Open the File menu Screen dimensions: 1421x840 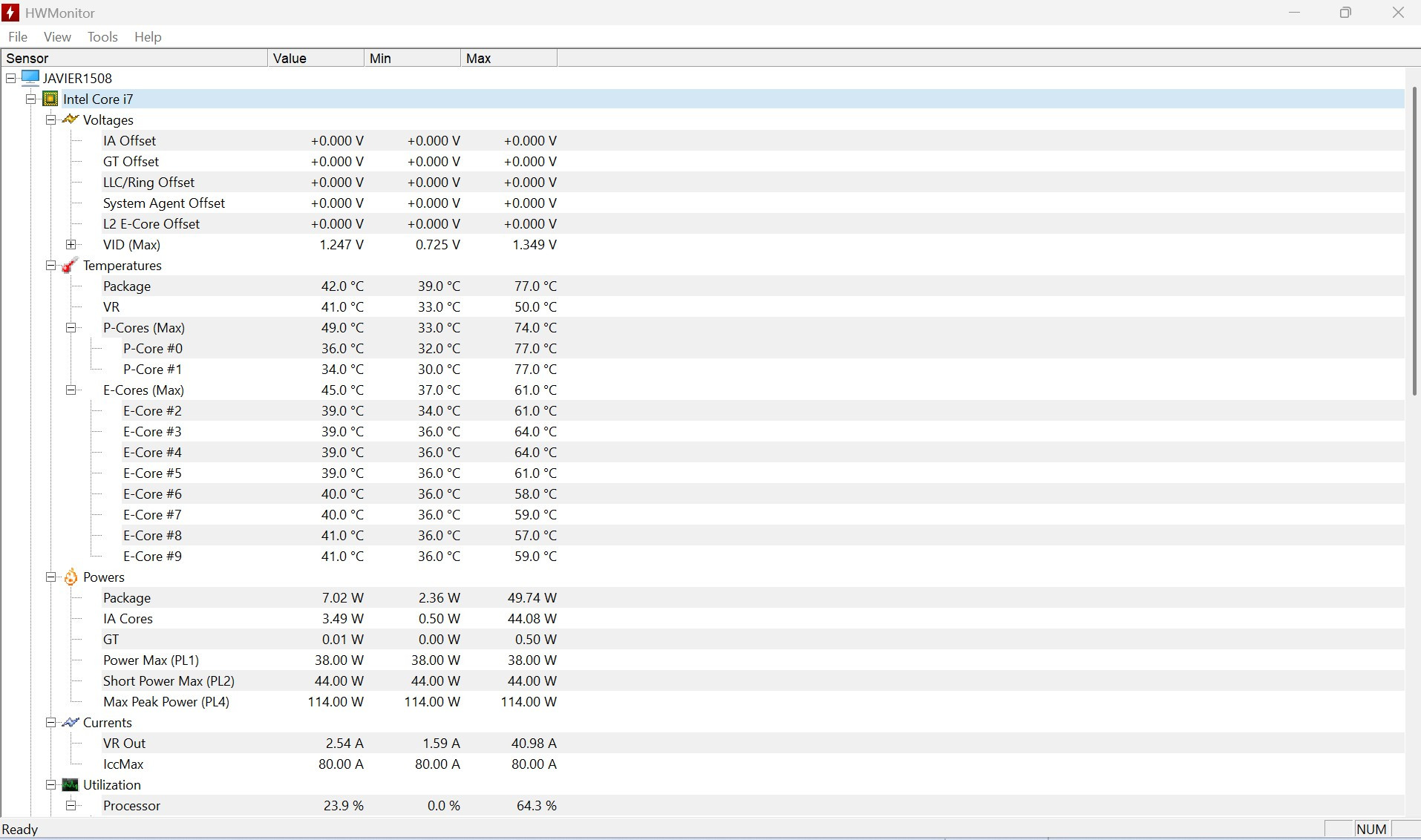[x=18, y=36]
